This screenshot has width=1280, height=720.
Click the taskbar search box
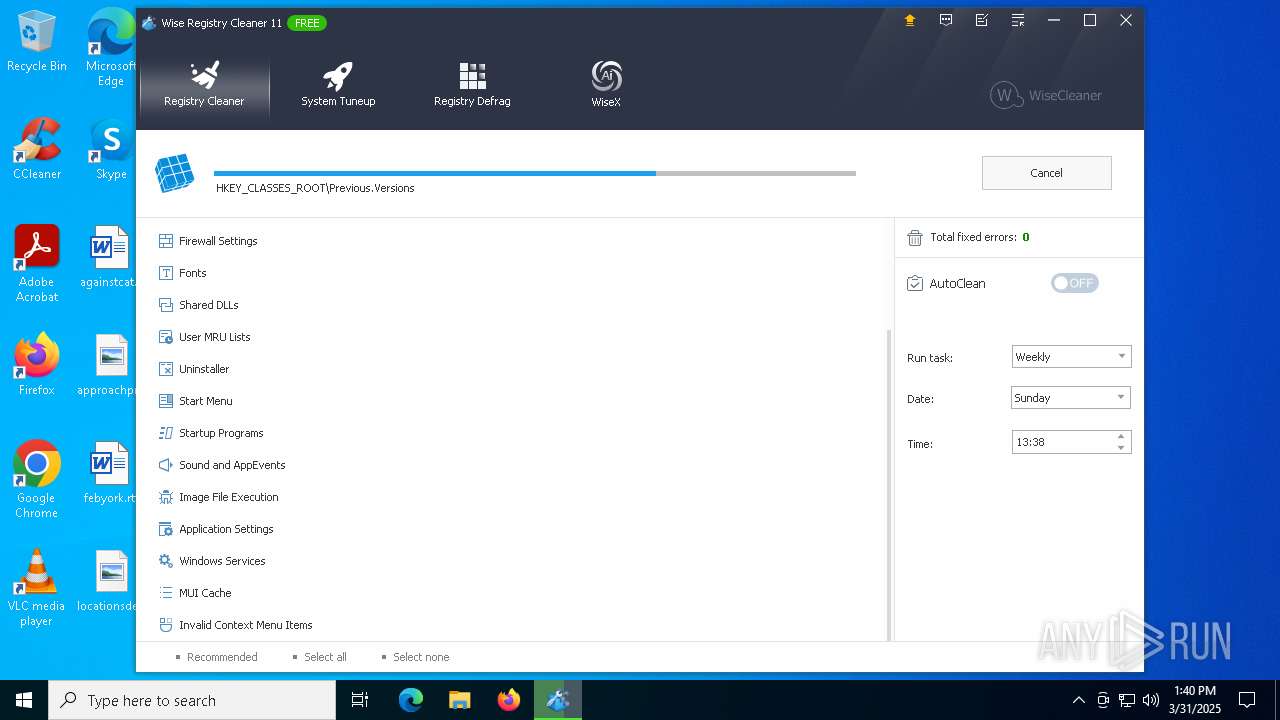(x=192, y=700)
